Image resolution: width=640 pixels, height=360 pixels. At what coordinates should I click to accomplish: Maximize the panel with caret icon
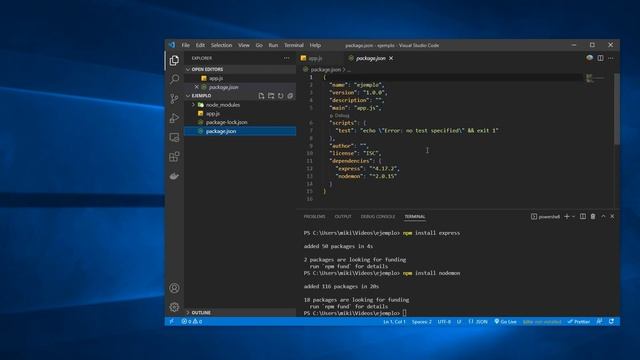tap(603, 216)
